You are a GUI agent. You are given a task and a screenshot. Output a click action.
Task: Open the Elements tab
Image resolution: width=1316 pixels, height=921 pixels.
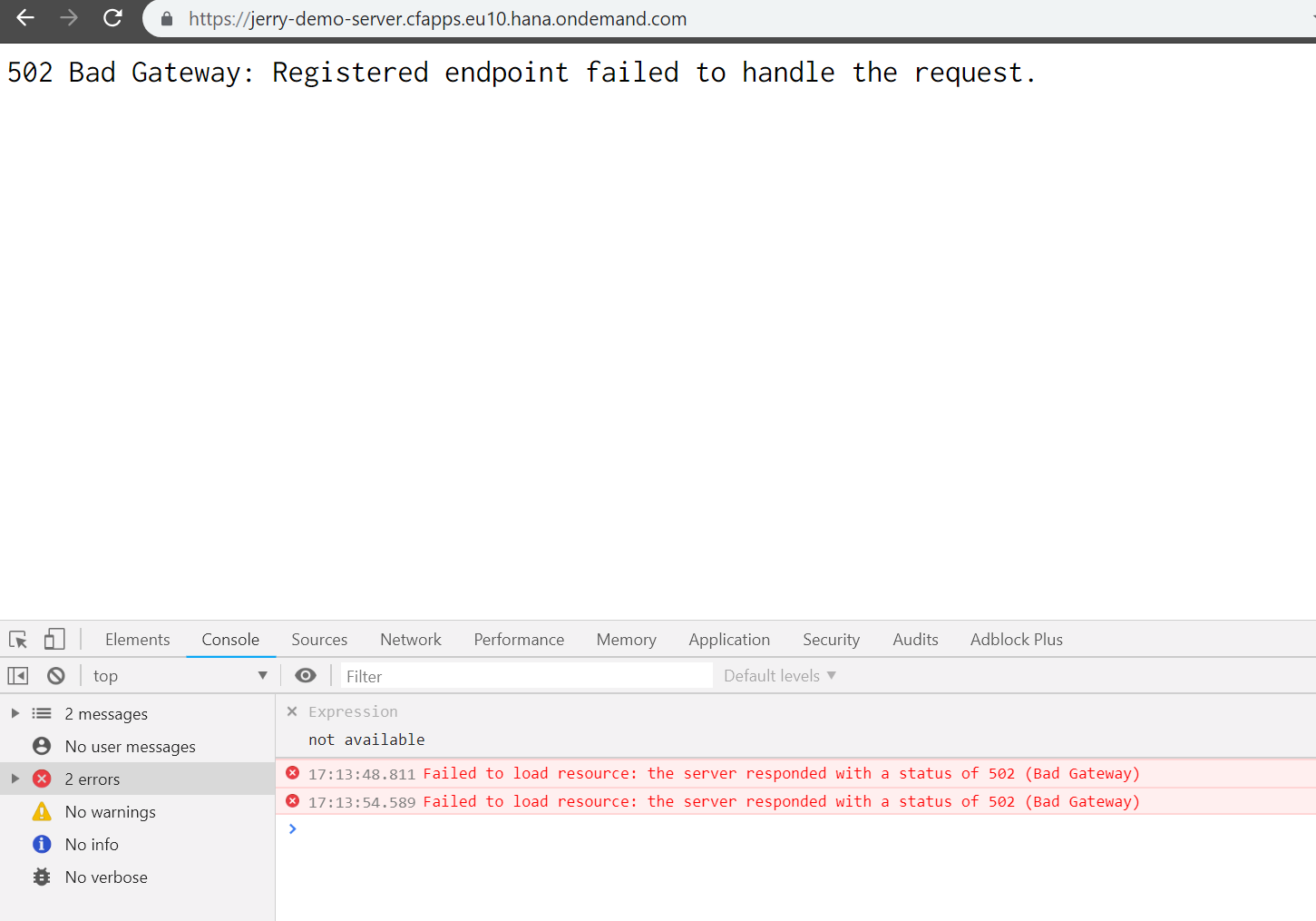(137, 640)
